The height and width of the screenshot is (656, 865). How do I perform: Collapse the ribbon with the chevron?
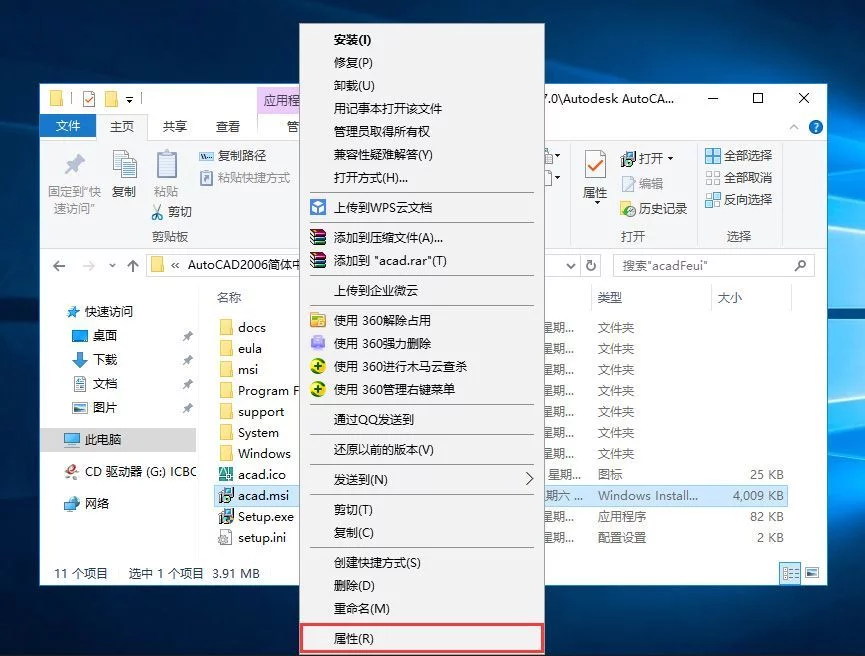pyautogui.click(x=794, y=127)
